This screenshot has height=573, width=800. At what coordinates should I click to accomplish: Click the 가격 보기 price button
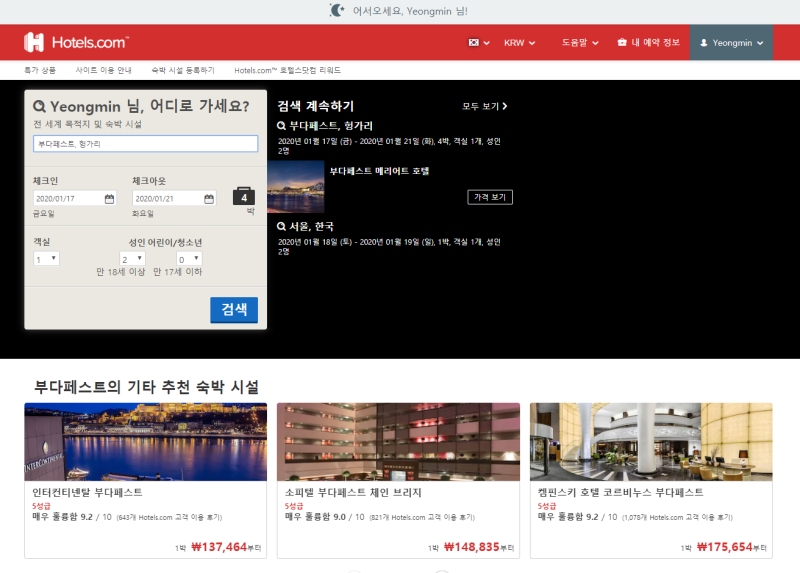(490, 197)
